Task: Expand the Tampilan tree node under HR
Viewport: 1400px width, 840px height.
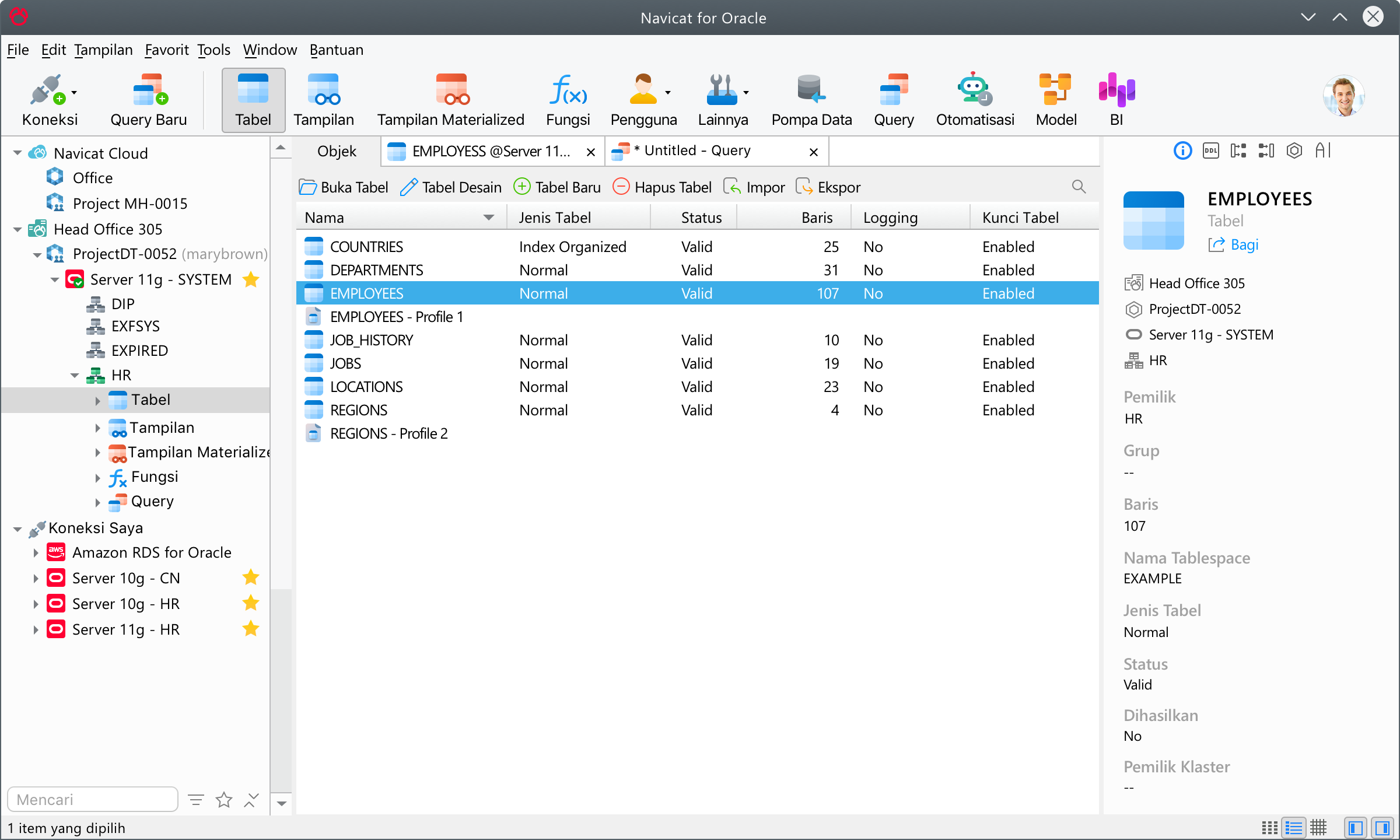Action: [x=97, y=428]
